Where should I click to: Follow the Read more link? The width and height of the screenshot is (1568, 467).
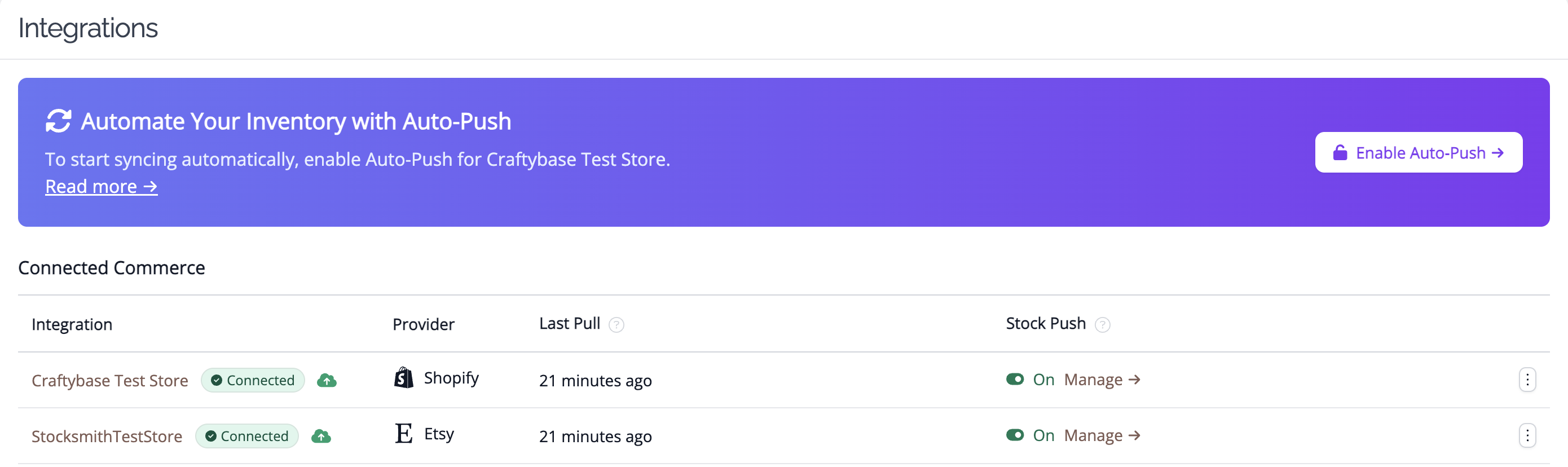pyautogui.click(x=101, y=186)
